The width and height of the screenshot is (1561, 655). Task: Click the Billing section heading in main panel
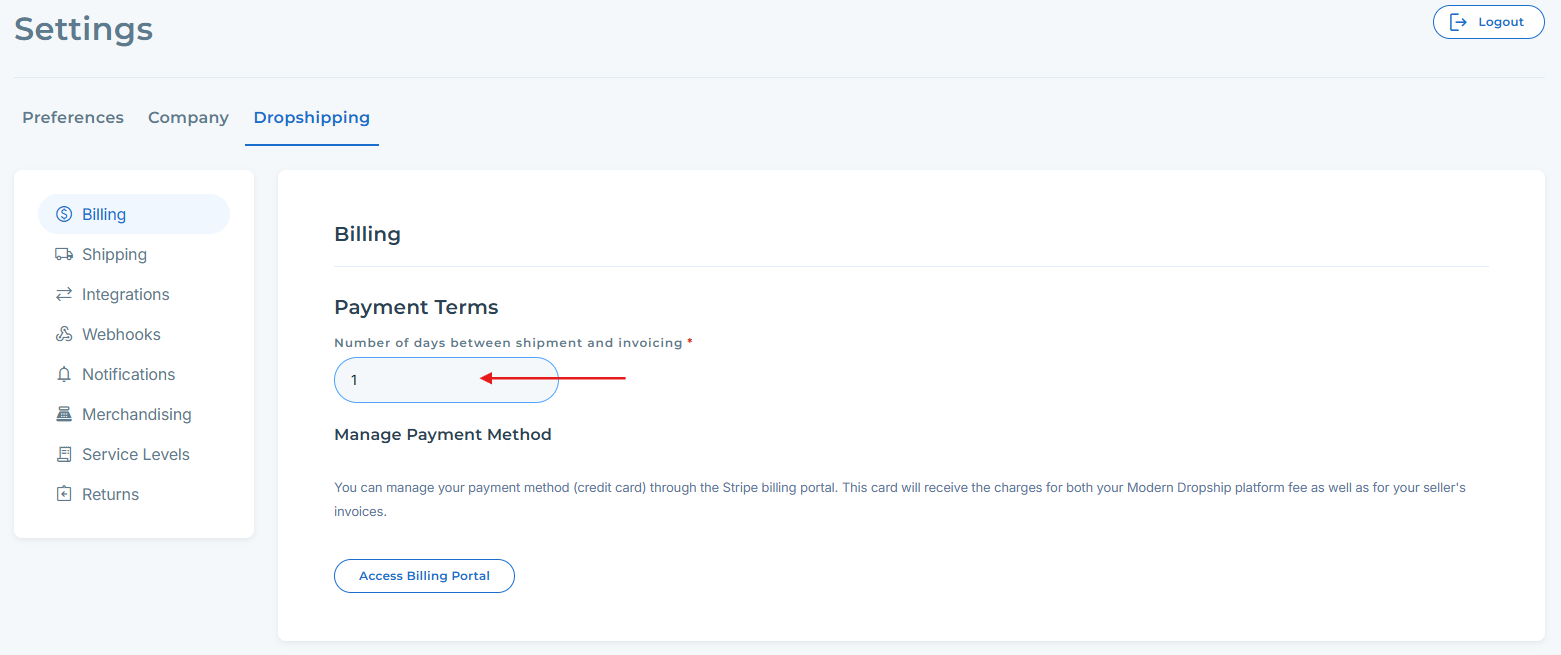tap(367, 234)
